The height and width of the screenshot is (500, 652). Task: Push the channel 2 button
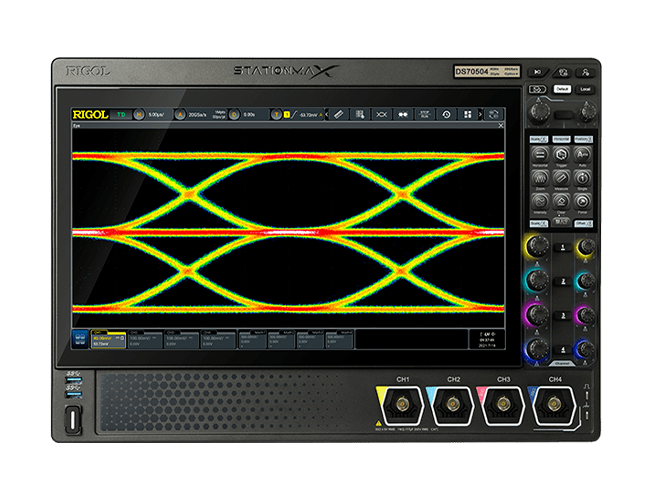coord(563,282)
